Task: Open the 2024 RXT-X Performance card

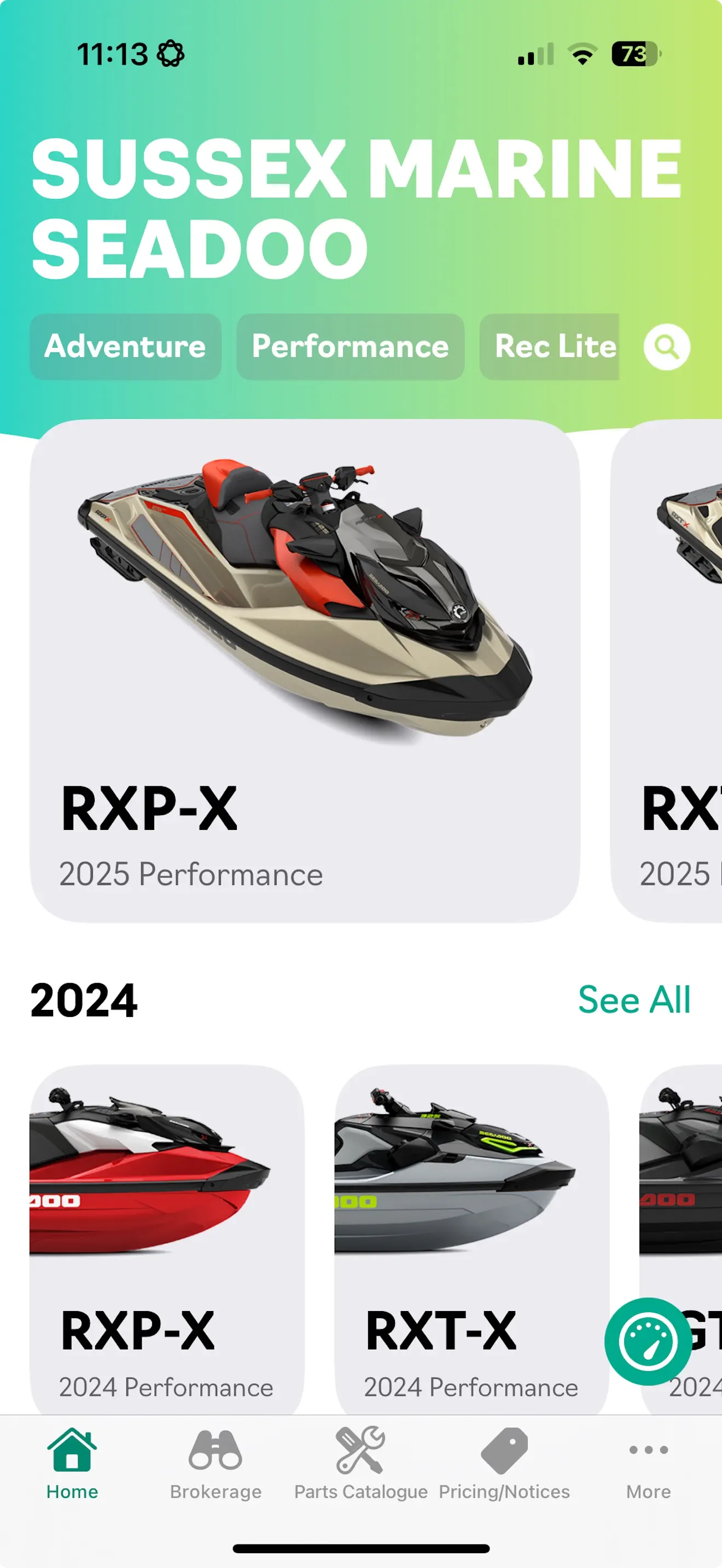Action: click(x=472, y=1239)
